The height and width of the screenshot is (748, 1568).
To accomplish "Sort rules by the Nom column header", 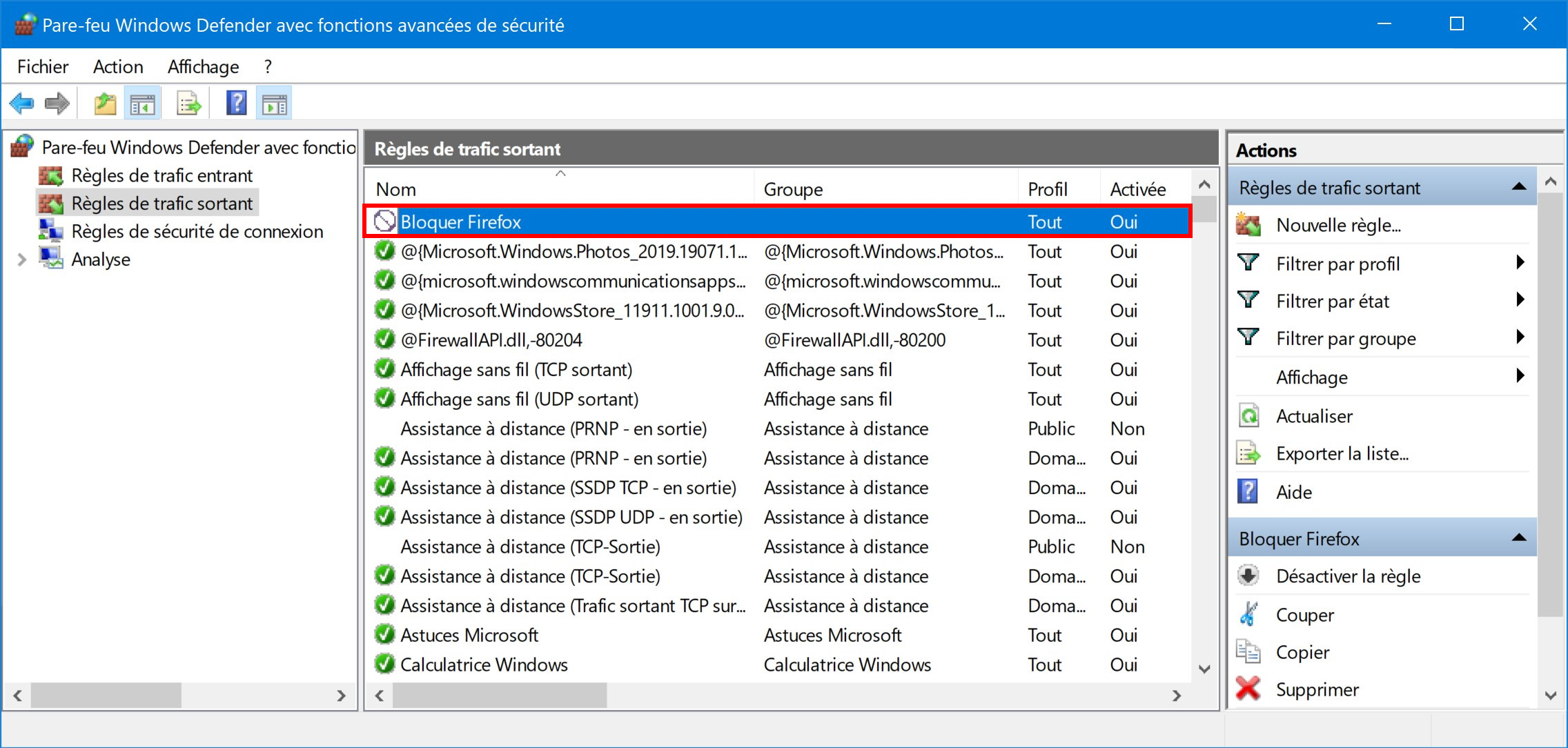I will pos(560,188).
